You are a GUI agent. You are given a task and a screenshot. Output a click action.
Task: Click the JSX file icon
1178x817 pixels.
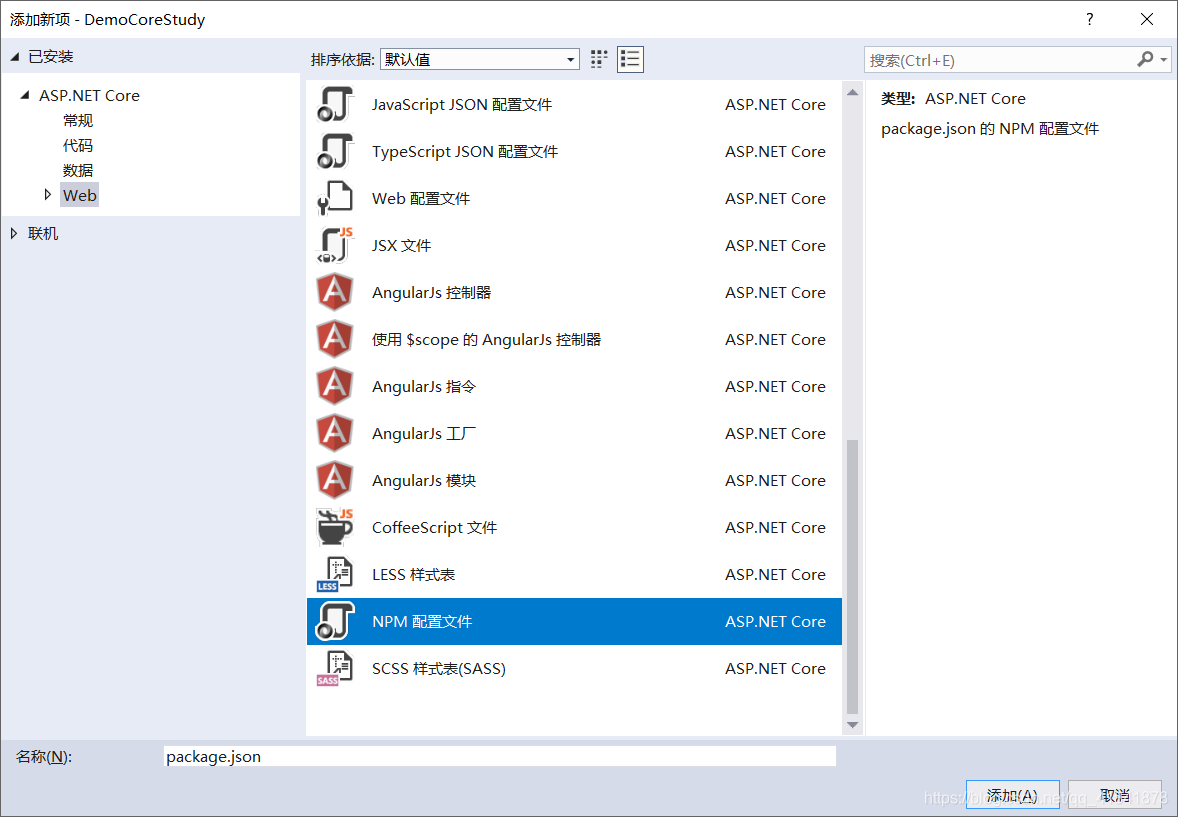coord(335,245)
